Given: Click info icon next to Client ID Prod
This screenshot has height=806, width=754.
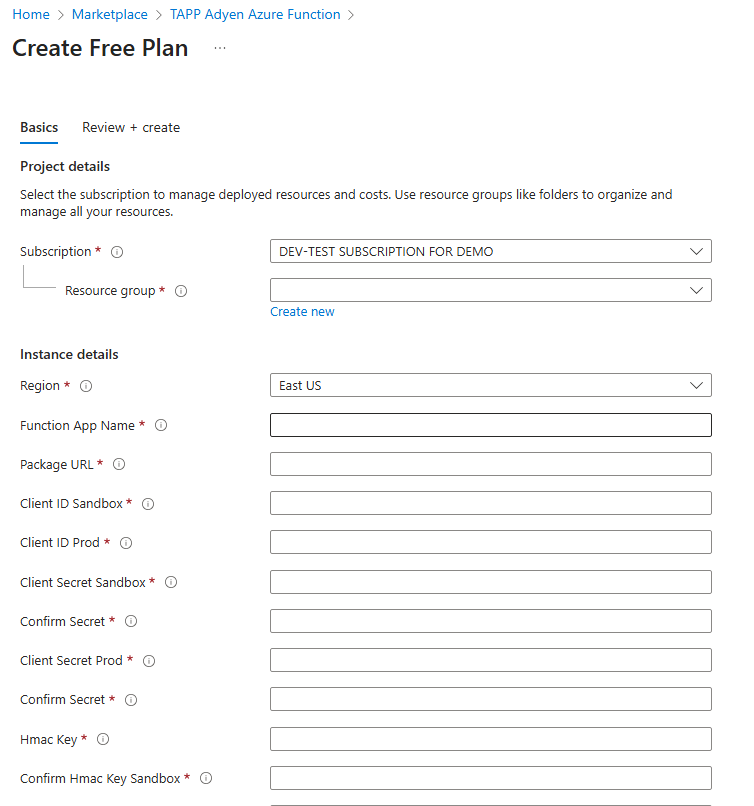Looking at the screenshot, I should 126,543.
